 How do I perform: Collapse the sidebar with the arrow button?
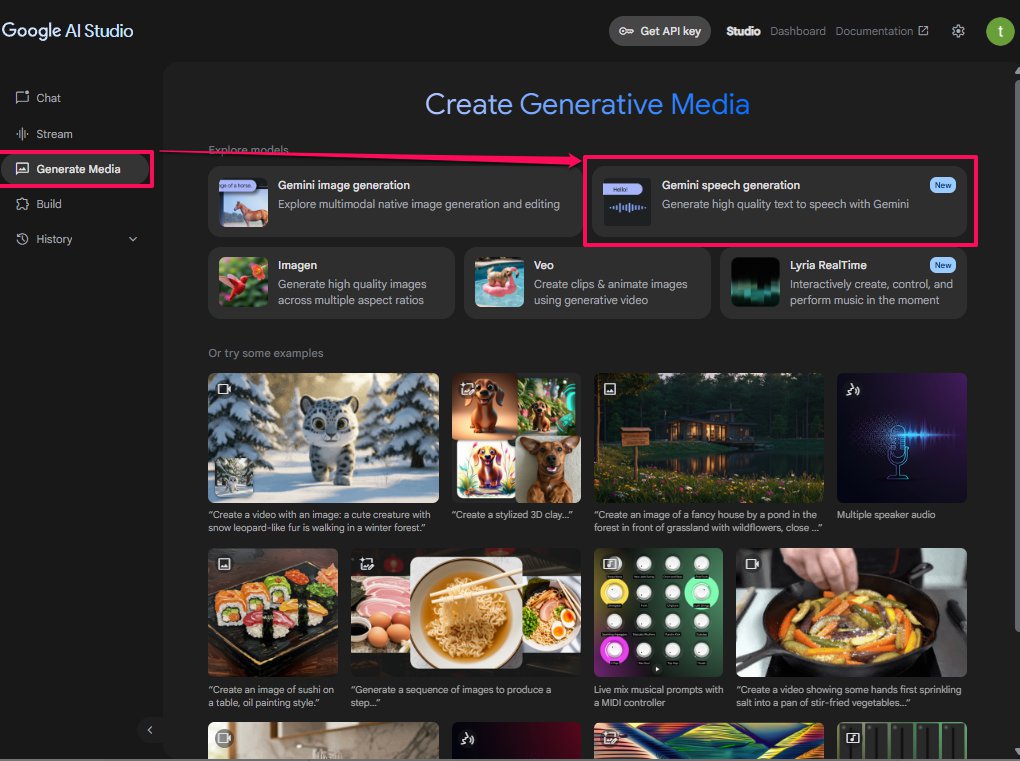[150, 730]
